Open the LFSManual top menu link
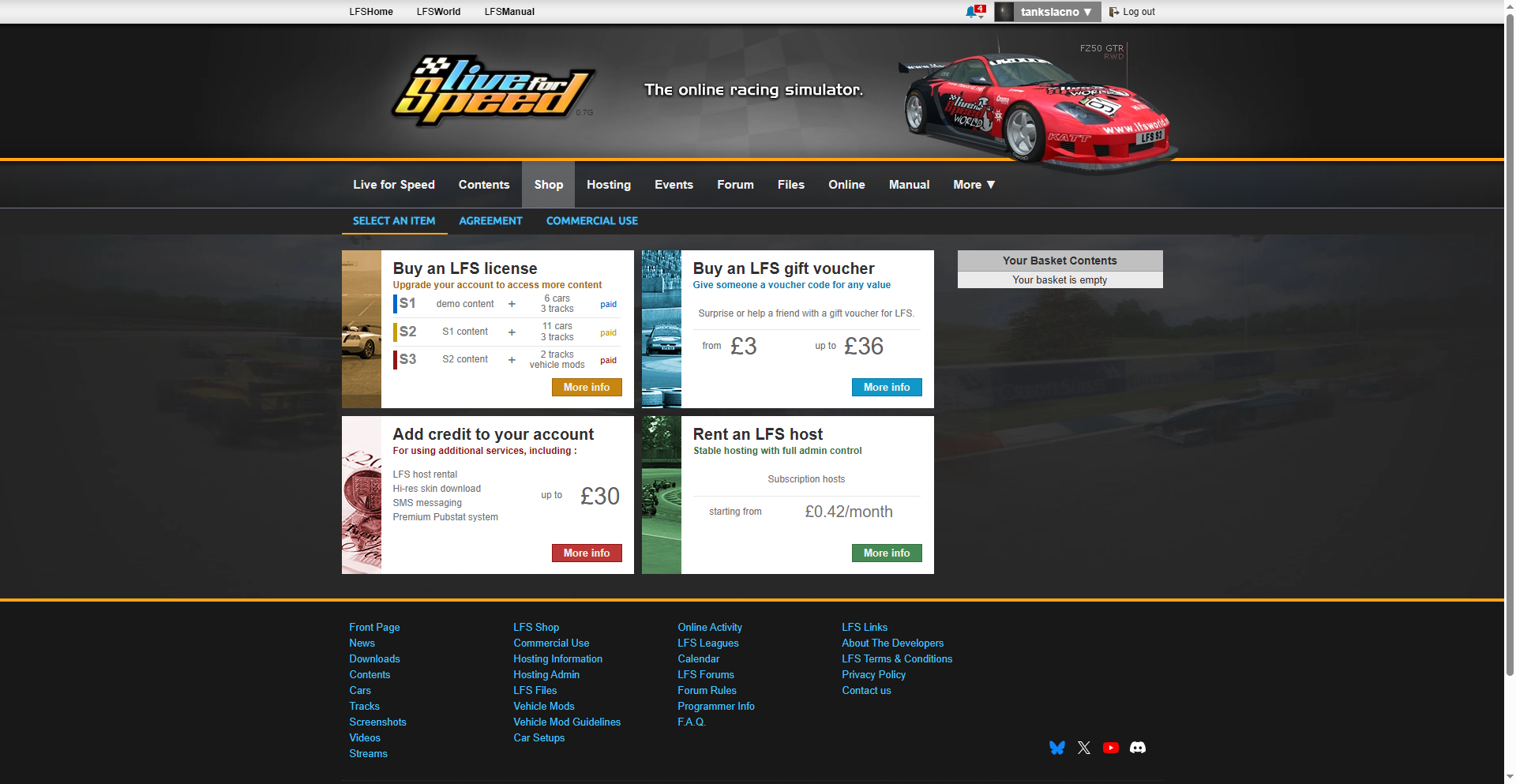Screen dimensions: 1516x784 509,12
